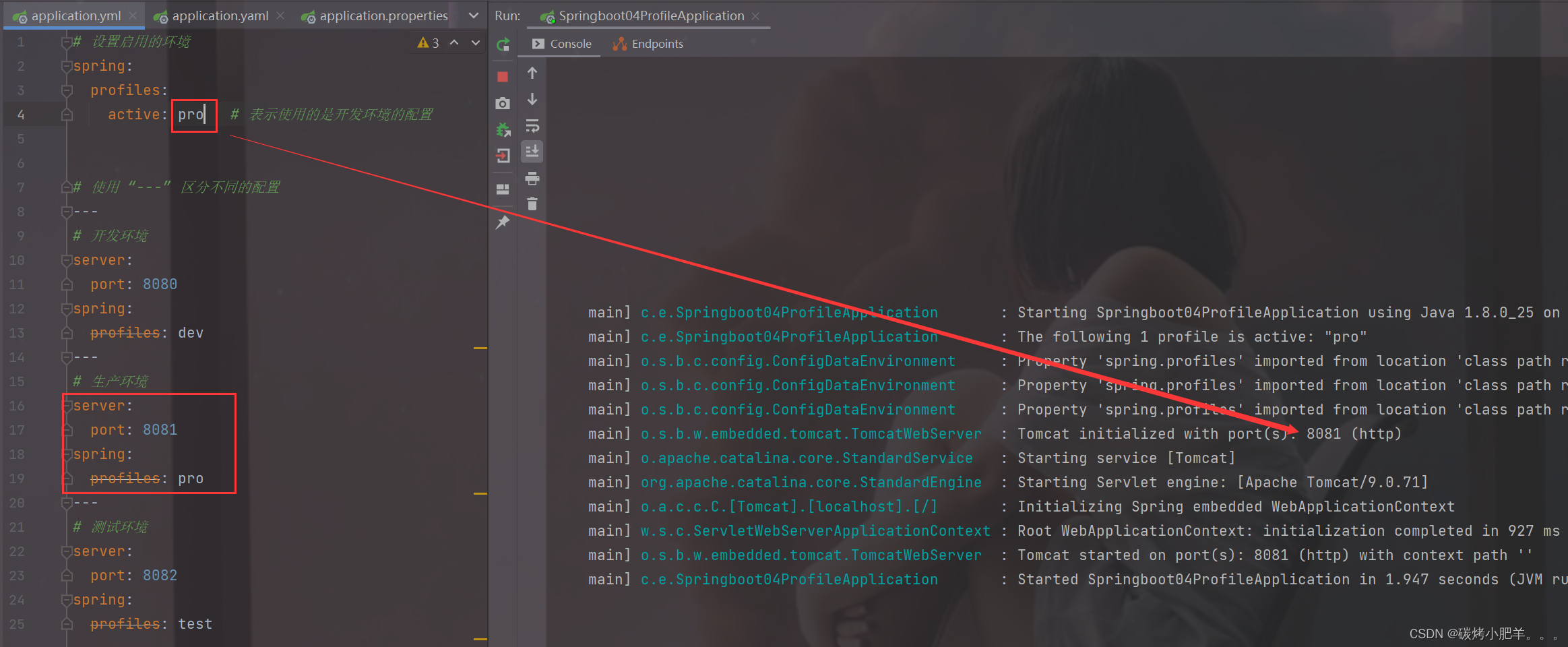
Task: Click port value 8082 in editor
Action: (x=160, y=576)
